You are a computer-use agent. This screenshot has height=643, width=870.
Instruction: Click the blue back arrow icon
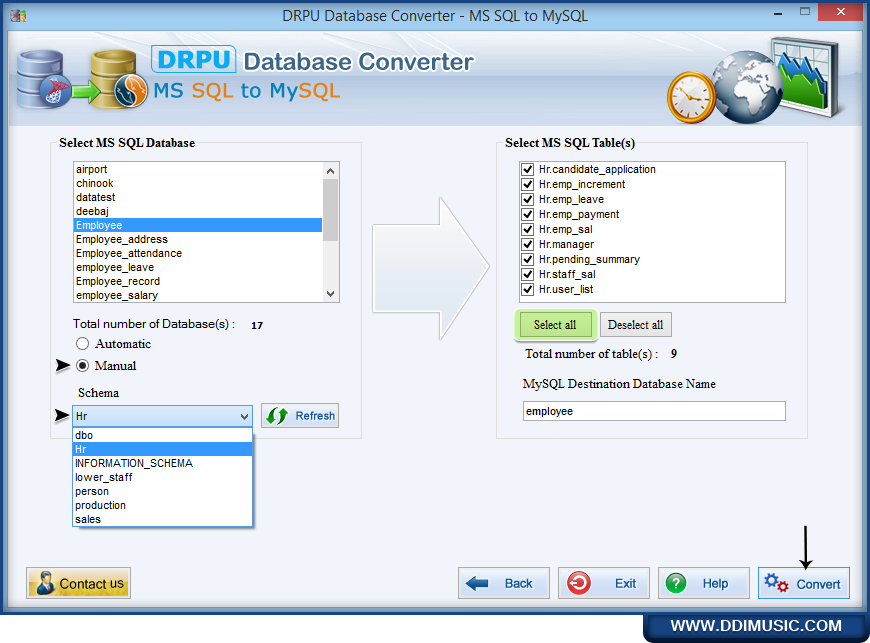pos(477,583)
